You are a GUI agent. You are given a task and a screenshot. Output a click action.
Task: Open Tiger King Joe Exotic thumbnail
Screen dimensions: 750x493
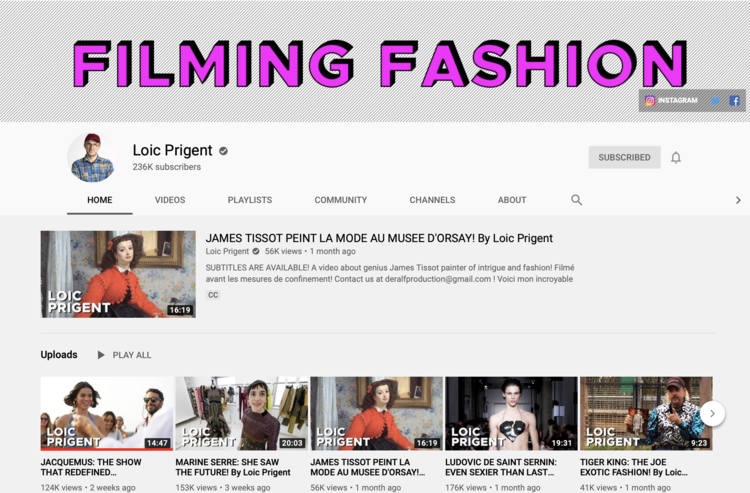coord(646,414)
